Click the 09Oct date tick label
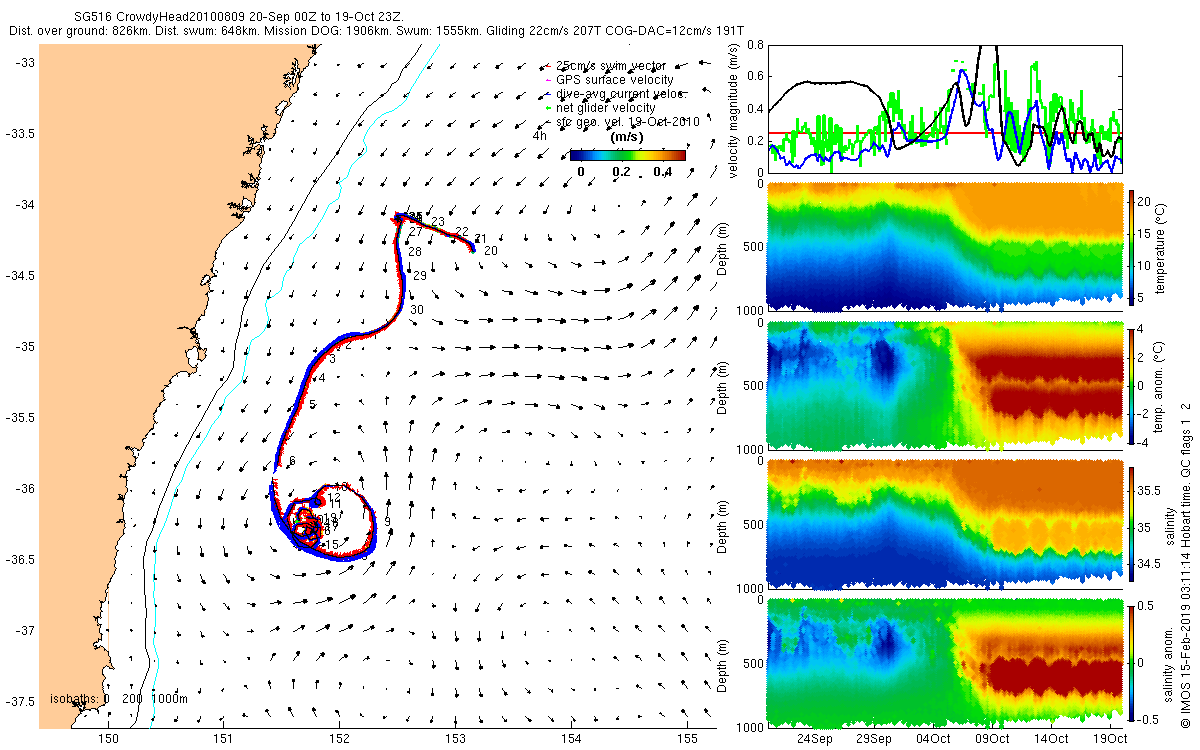Image resolution: width=1200 pixels, height=750 pixels. coord(992,739)
